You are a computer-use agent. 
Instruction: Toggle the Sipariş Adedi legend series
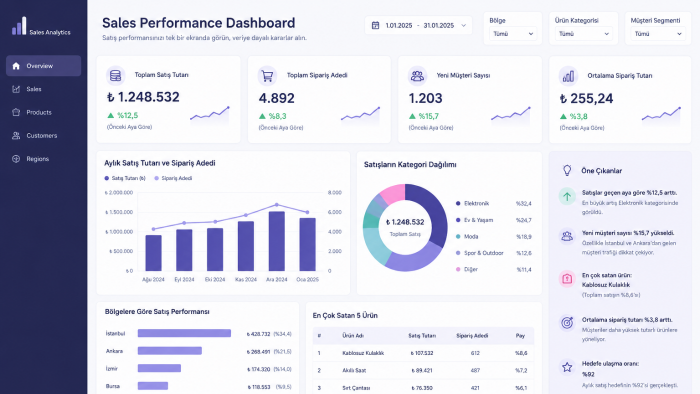click(x=173, y=178)
